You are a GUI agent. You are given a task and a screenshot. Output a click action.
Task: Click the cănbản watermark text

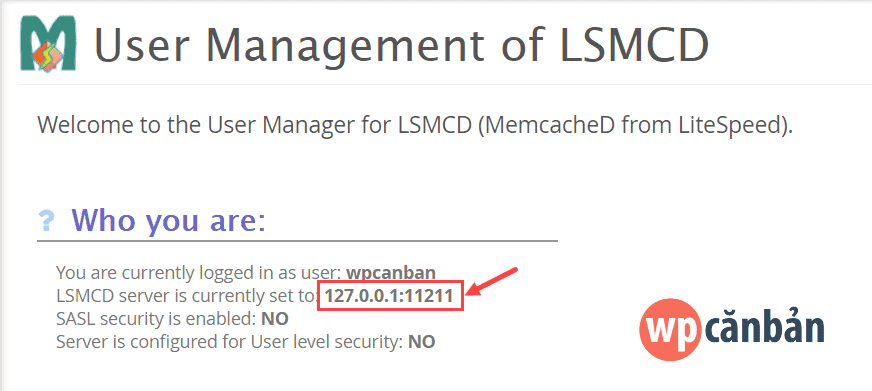[764, 328]
